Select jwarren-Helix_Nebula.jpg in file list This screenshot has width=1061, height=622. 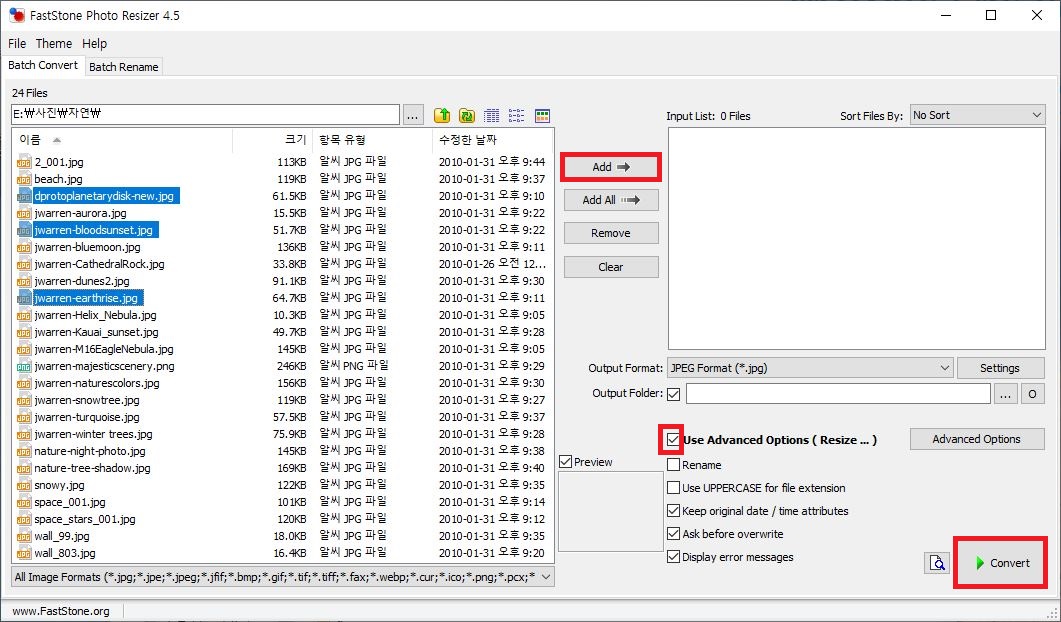tap(95, 315)
